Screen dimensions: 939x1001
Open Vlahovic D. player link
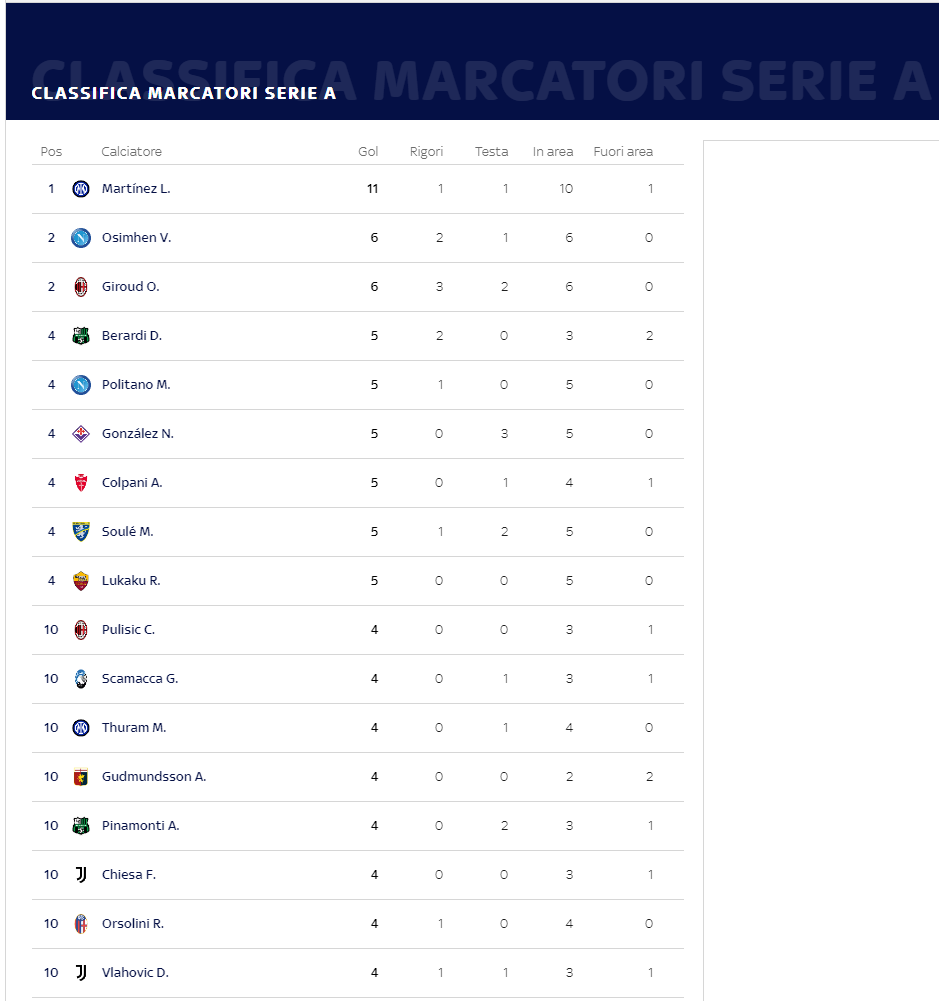click(135, 973)
